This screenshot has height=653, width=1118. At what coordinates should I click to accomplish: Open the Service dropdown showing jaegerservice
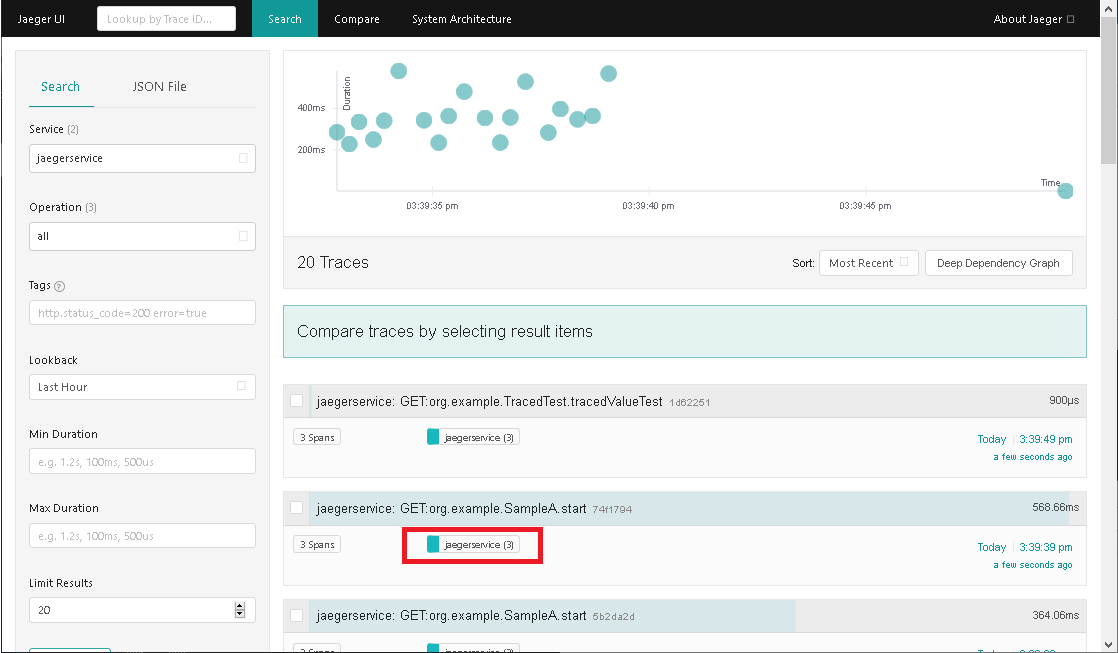(142, 158)
